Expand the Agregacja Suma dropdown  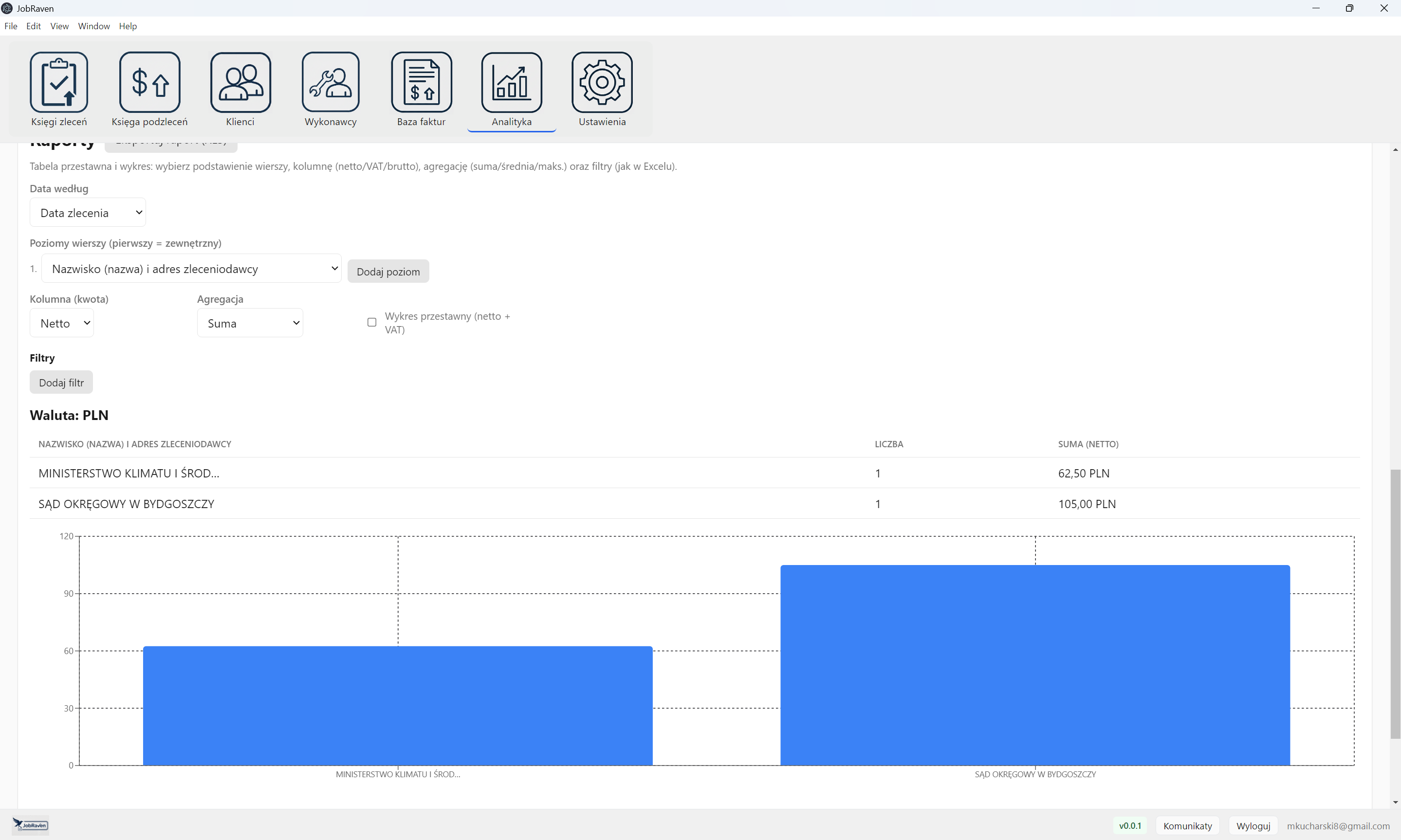(x=250, y=323)
